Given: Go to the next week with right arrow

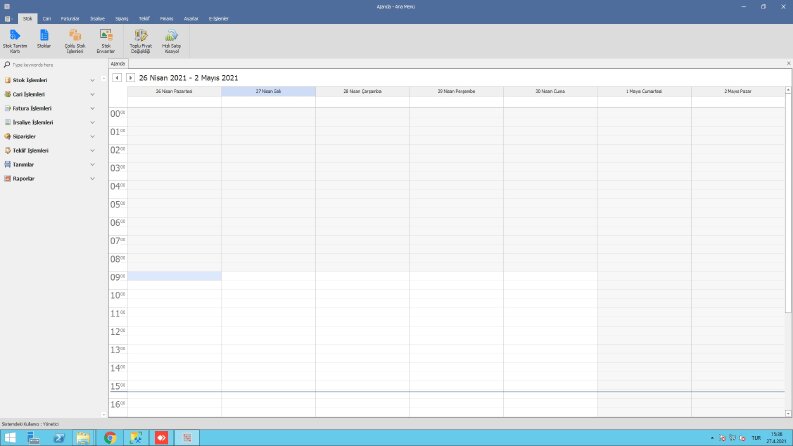Looking at the screenshot, I should tap(130, 77).
